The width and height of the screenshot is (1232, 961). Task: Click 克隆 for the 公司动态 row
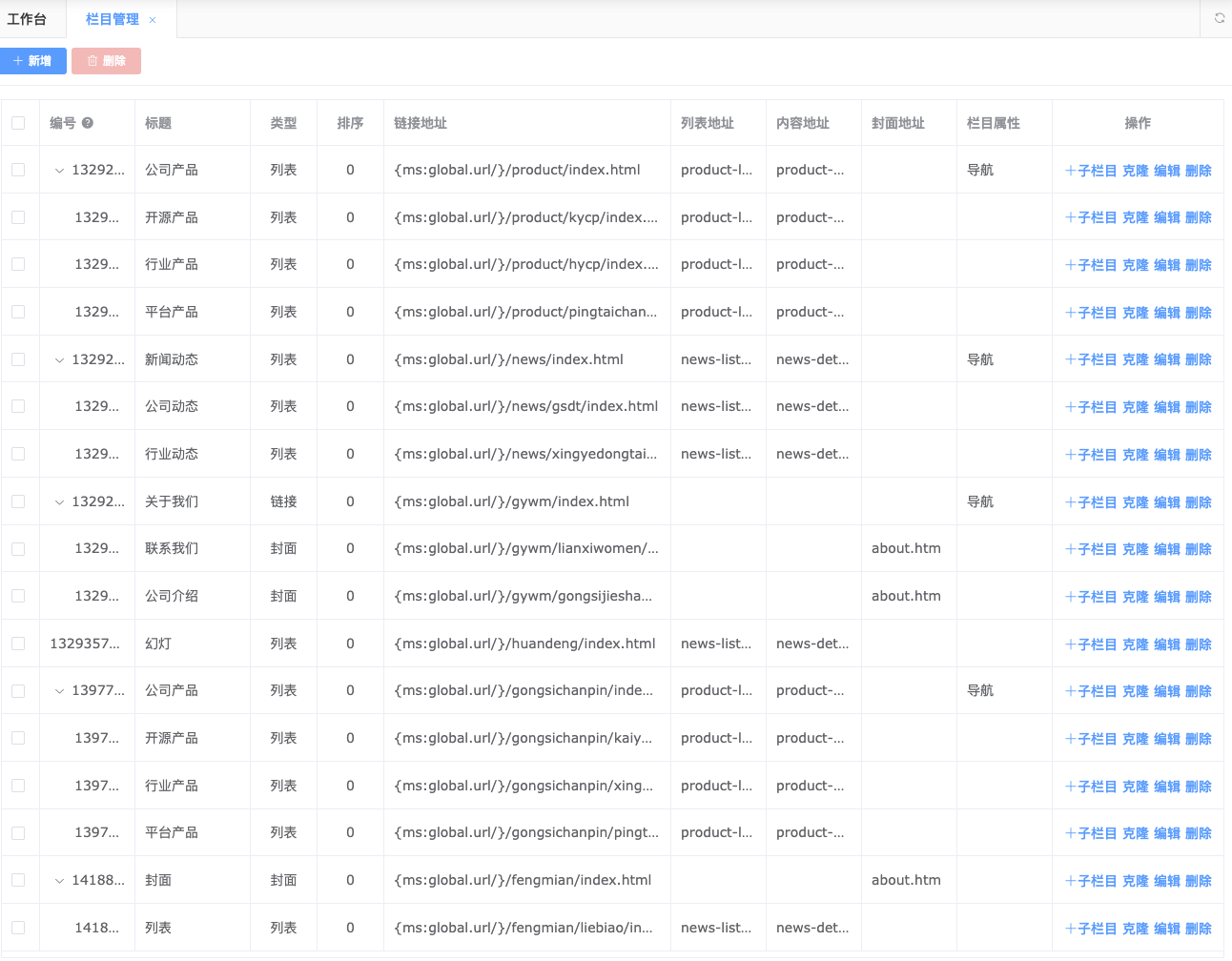tap(1135, 407)
